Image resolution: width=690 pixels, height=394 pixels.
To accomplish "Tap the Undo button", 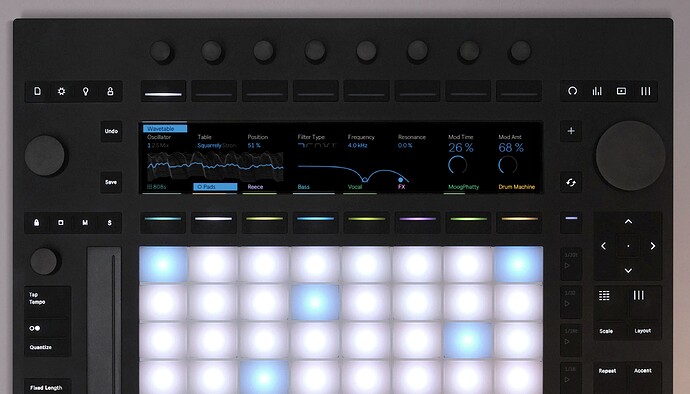I will [x=111, y=131].
